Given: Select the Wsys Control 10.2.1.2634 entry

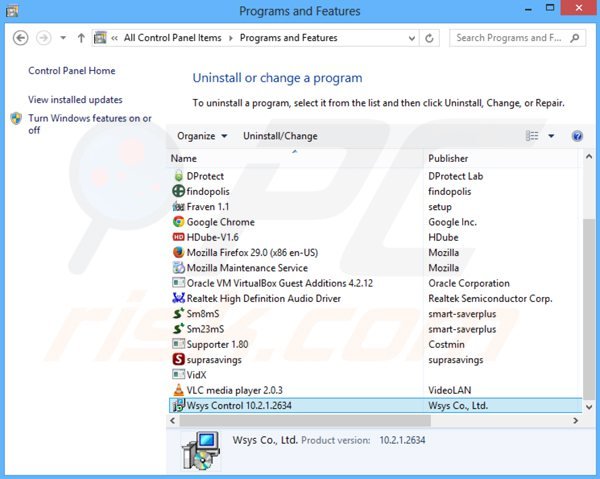Looking at the screenshot, I should (x=375, y=406).
